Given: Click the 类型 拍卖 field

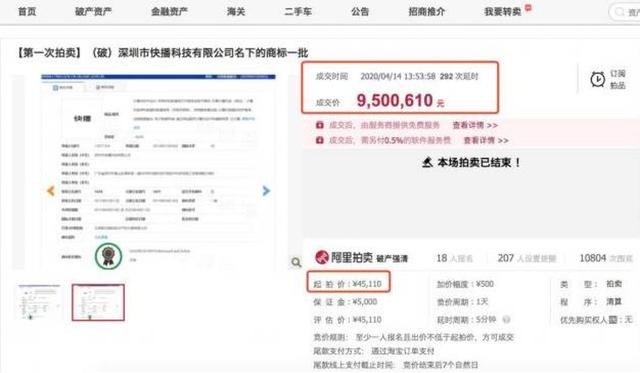Looking at the screenshot, I should [x=591, y=284].
